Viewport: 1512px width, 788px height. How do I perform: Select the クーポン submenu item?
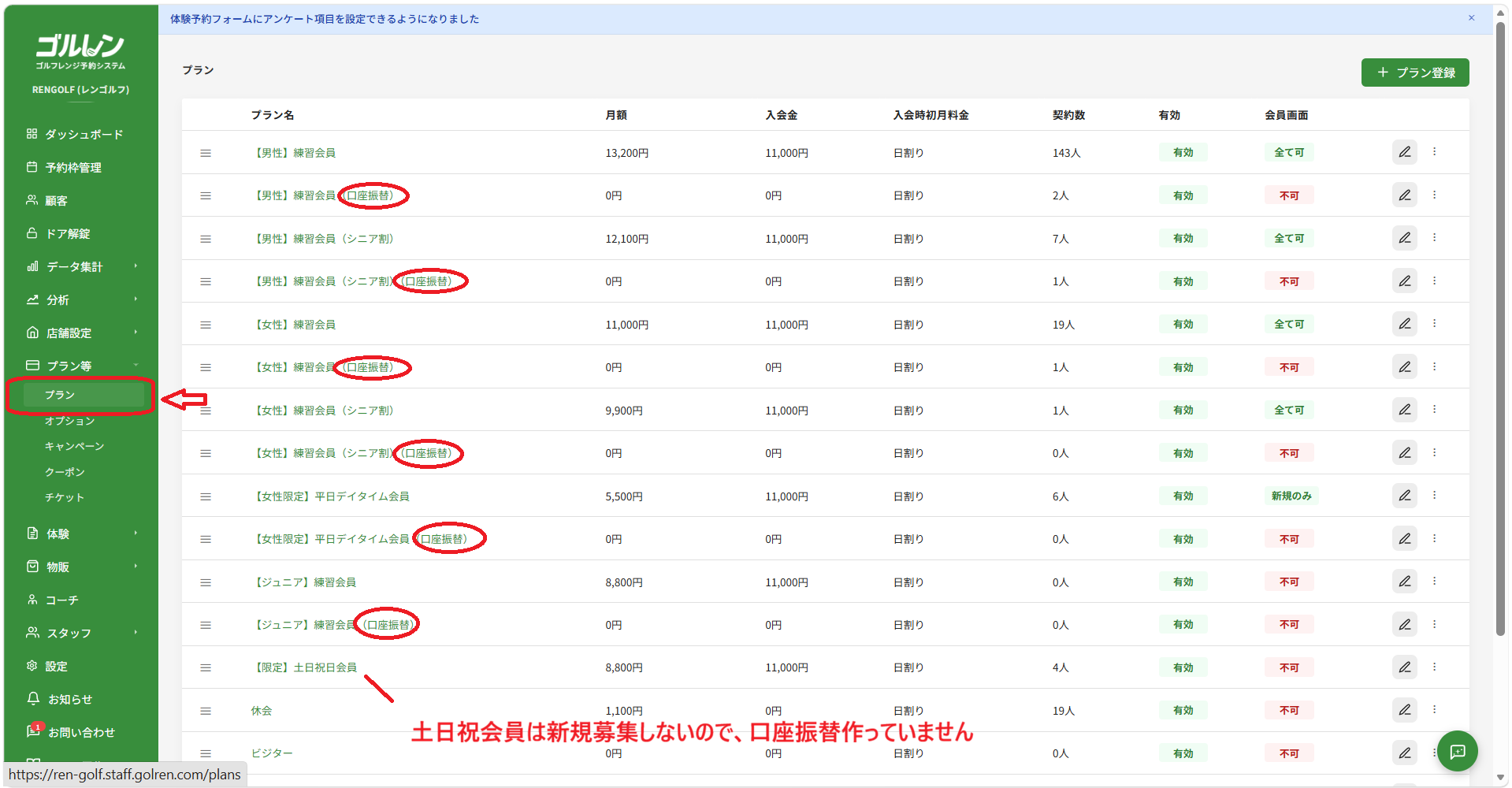click(65, 472)
